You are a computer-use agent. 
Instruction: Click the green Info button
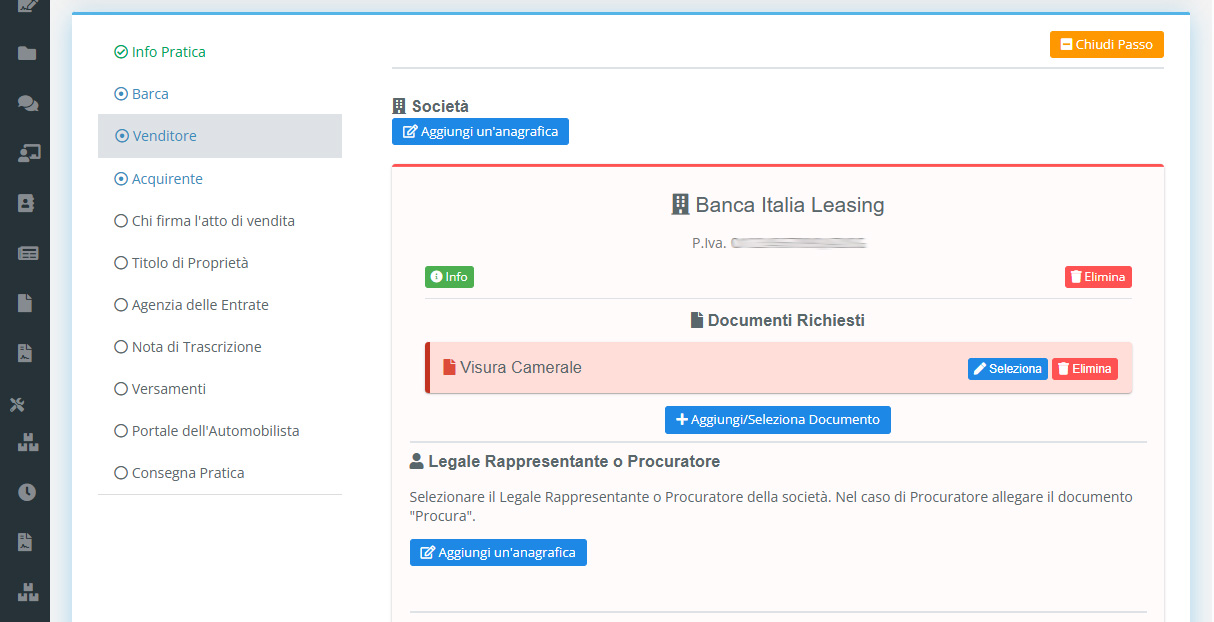coord(449,277)
